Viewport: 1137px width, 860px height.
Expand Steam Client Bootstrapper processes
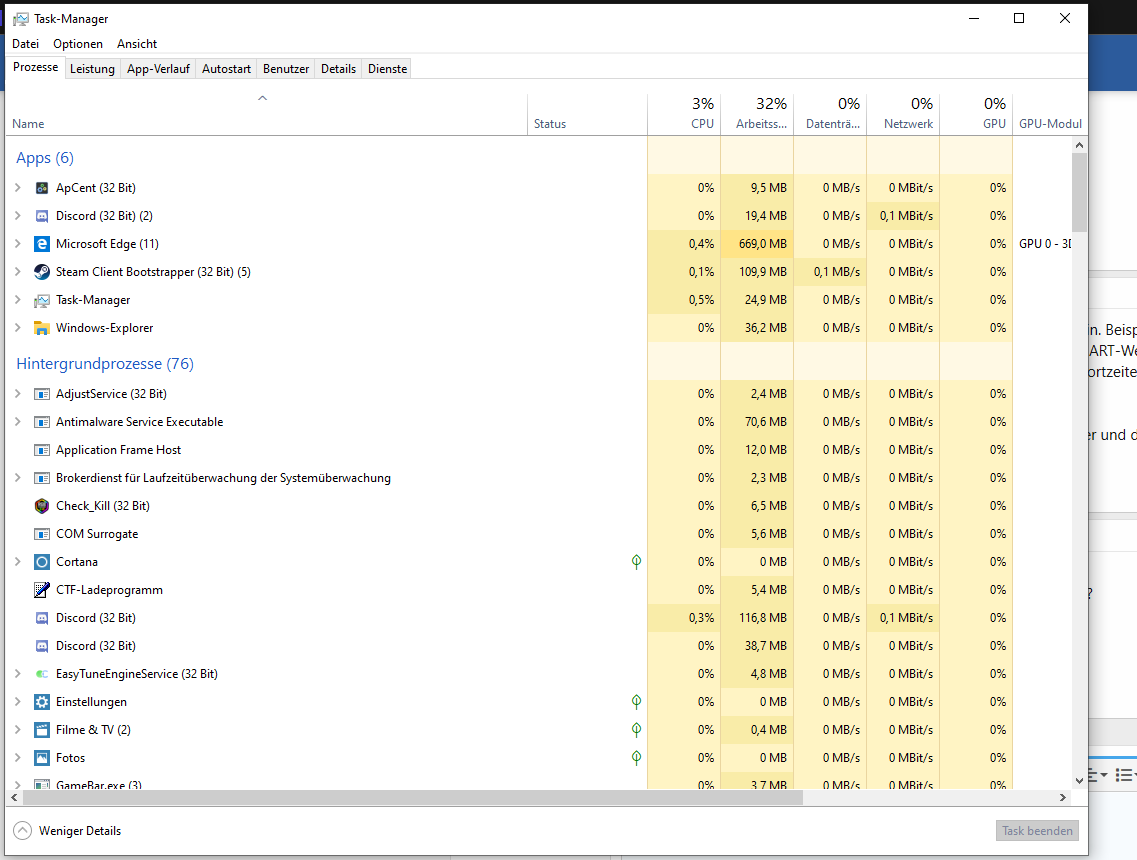coord(18,272)
